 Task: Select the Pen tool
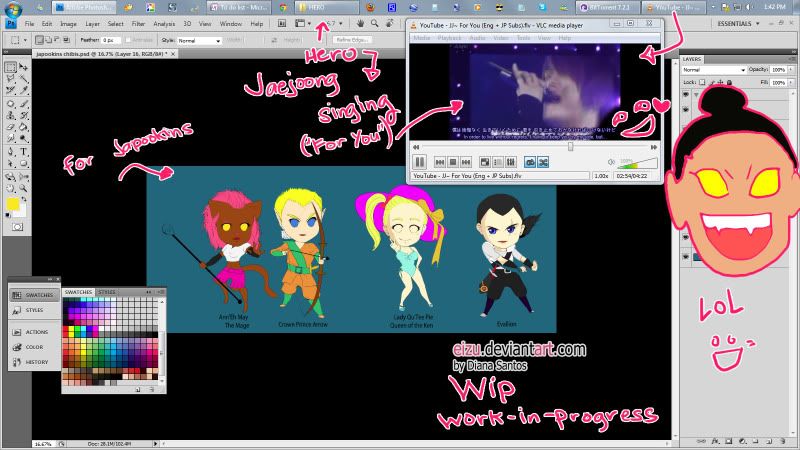pyautogui.click(x=11, y=152)
